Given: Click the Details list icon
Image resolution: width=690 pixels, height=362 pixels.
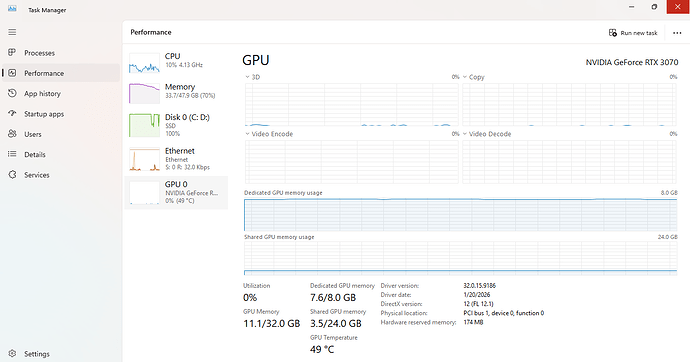Looking at the screenshot, I should point(12,154).
